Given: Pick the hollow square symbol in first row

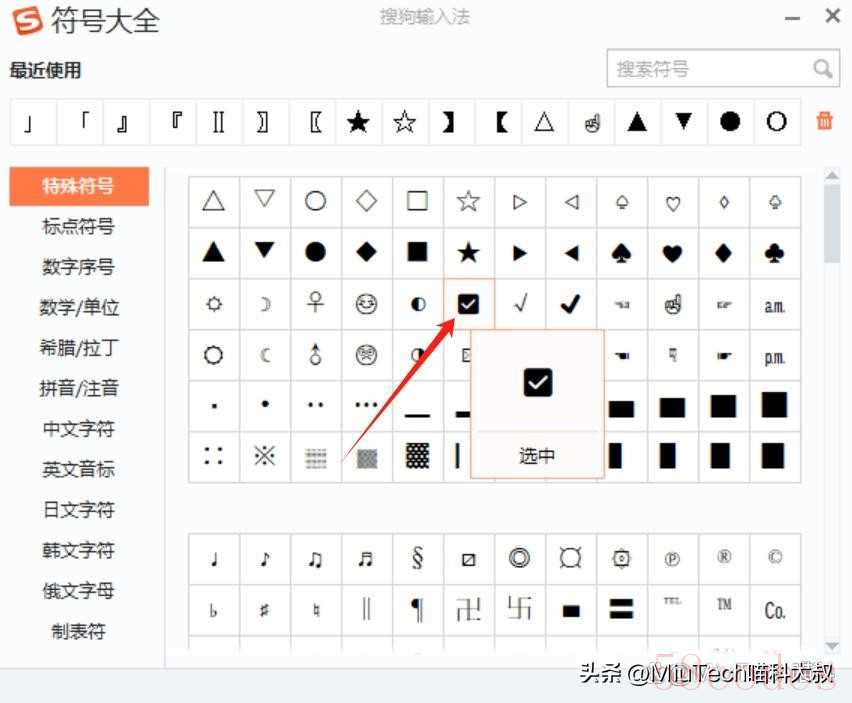Looking at the screenshot, I should (417, 201).
